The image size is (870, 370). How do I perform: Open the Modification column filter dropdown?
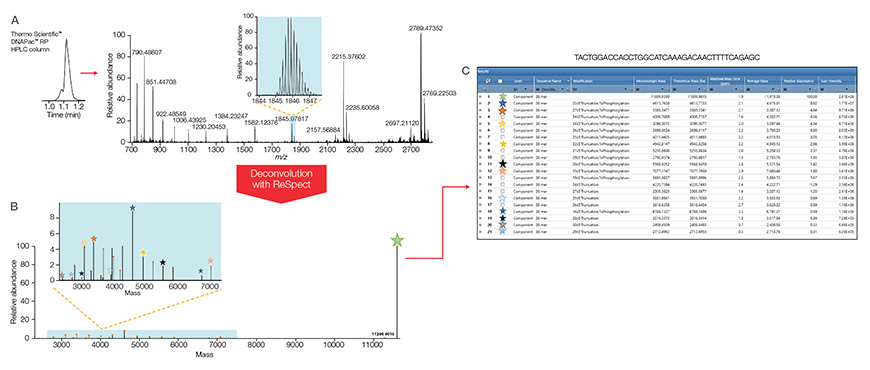tap(625, 89)
